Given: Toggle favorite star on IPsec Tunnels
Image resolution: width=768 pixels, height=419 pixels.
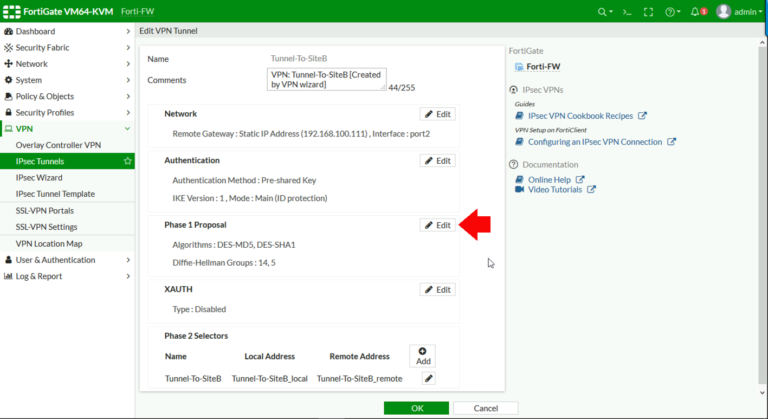Looking at the screenshot, I should pos(127,161).
